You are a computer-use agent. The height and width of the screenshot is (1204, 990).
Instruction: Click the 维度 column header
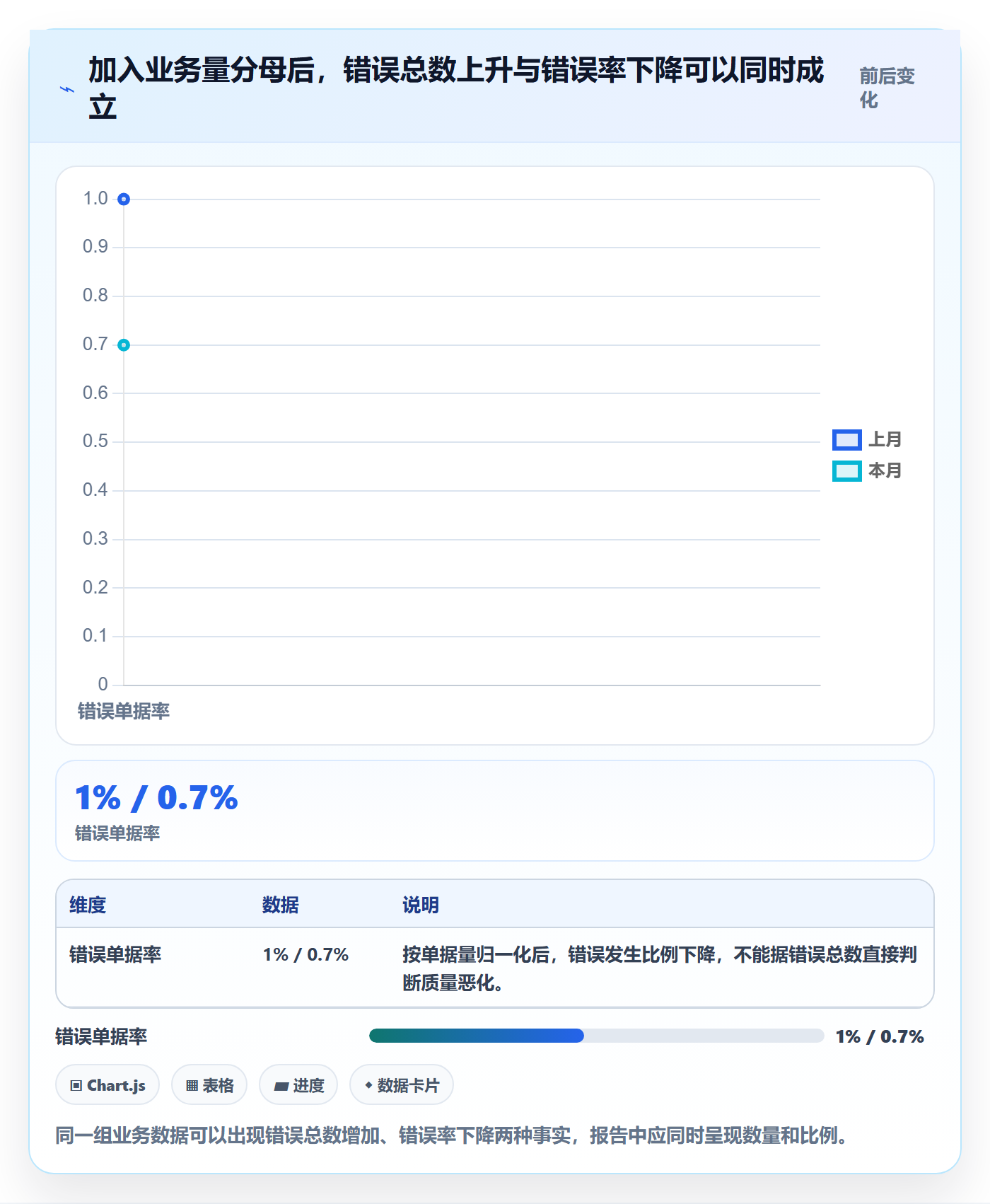coord(88,905)
